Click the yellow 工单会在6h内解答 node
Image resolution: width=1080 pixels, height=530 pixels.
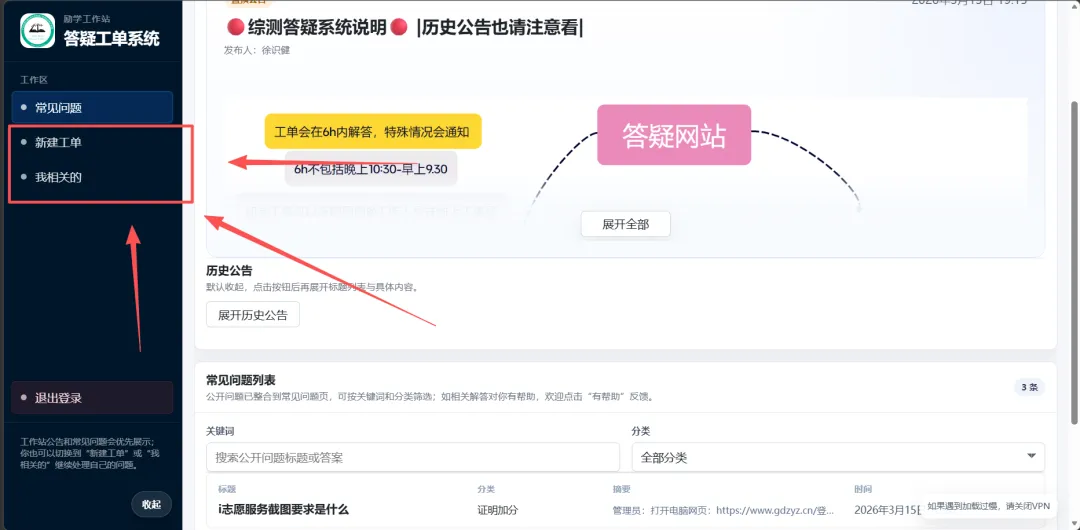(x=373, y=132)
